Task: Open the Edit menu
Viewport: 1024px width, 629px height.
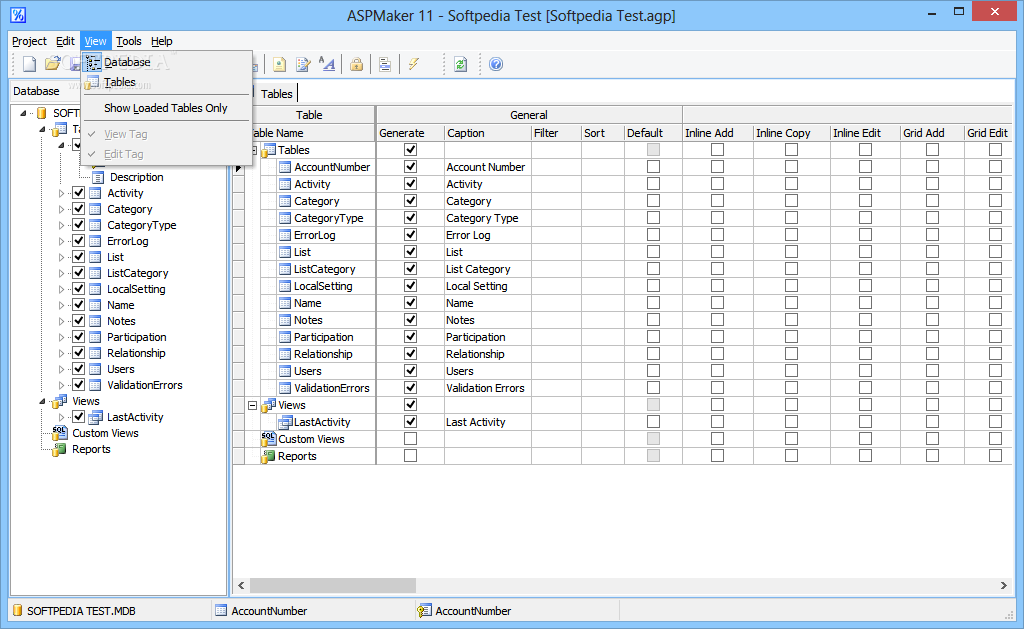Action: [65, 41]
